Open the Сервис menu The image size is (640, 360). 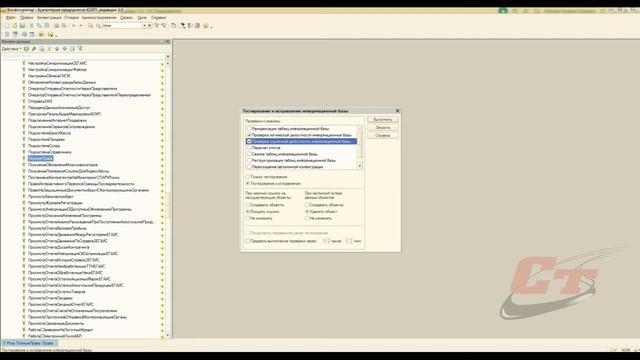(x=127, y=18)
